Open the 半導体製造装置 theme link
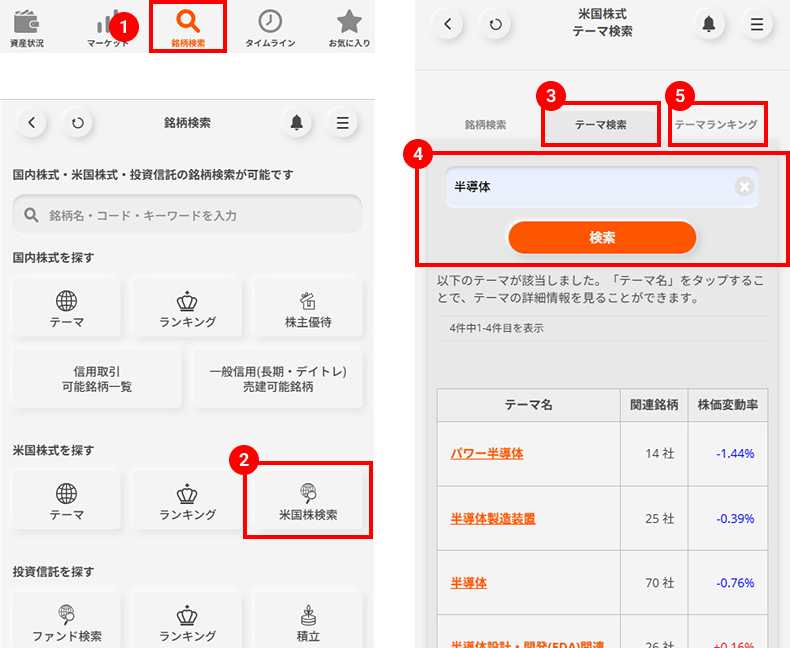The height and width of the screenshot is (648, 790). pos(493,519)
